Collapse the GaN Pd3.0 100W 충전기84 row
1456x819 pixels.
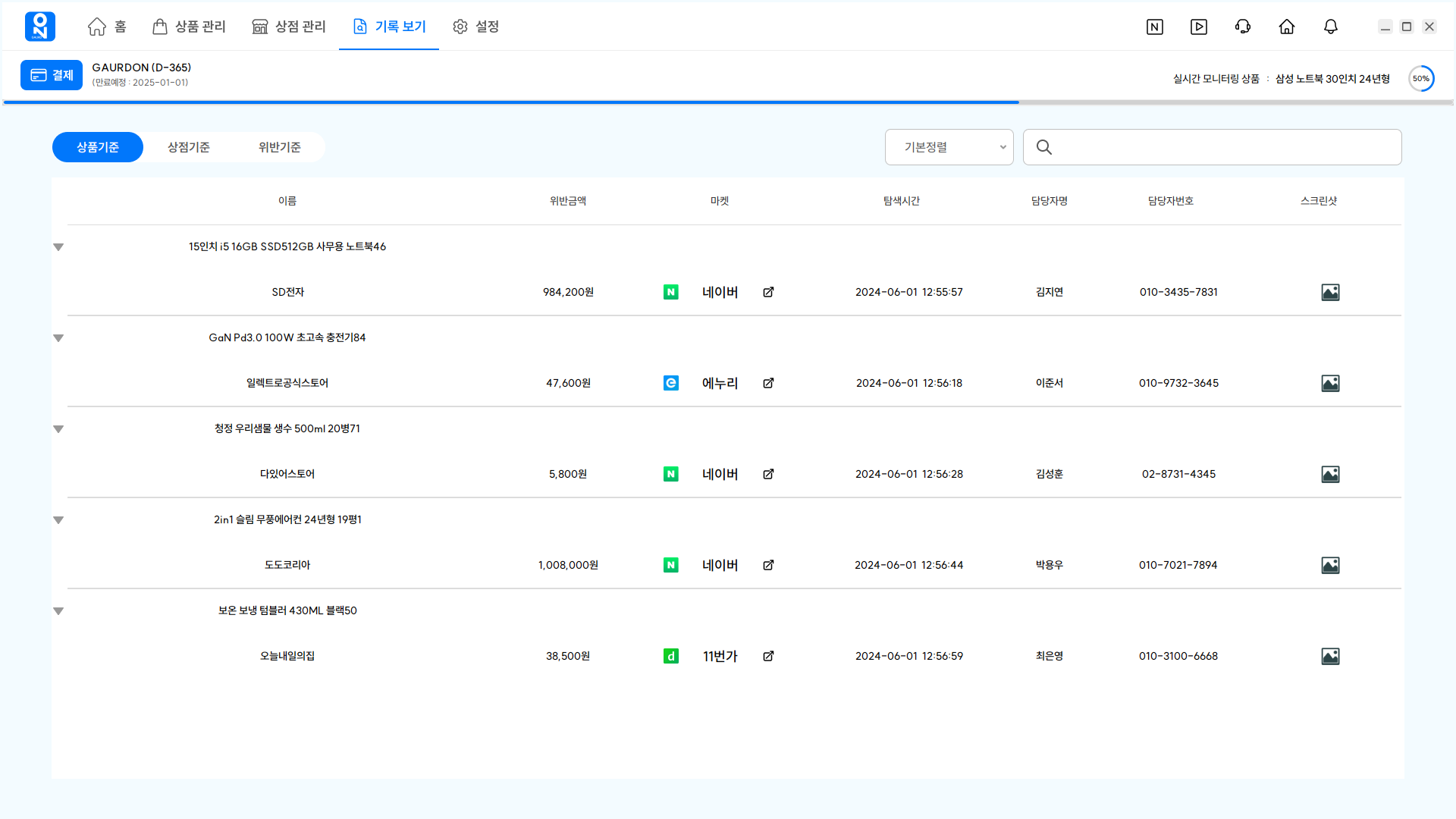pos(58,338)
